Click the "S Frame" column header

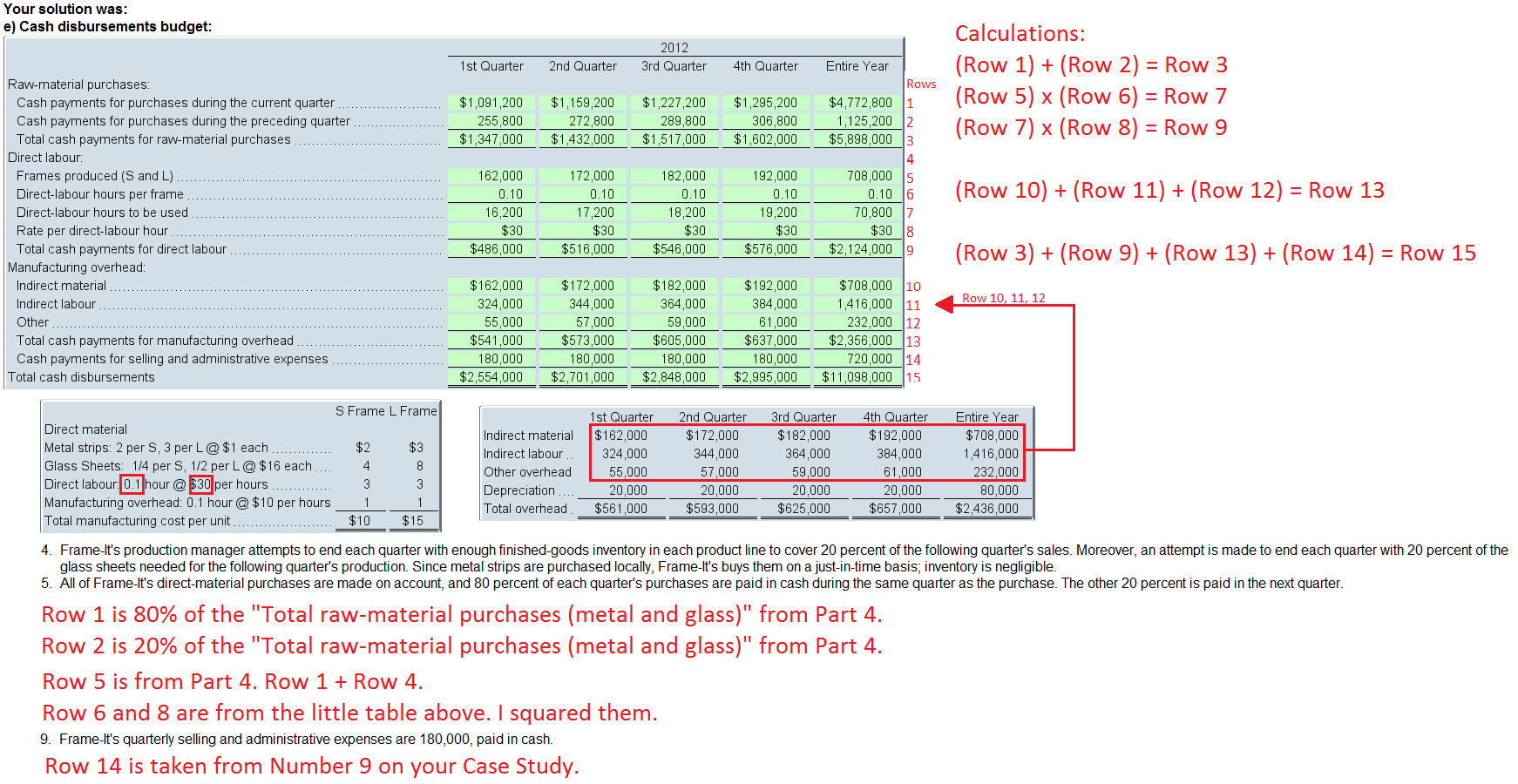click(360, 411)
